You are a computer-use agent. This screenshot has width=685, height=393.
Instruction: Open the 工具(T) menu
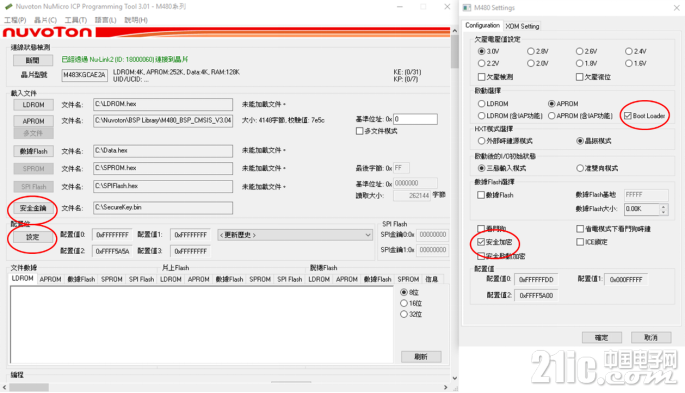click(76, 20)
